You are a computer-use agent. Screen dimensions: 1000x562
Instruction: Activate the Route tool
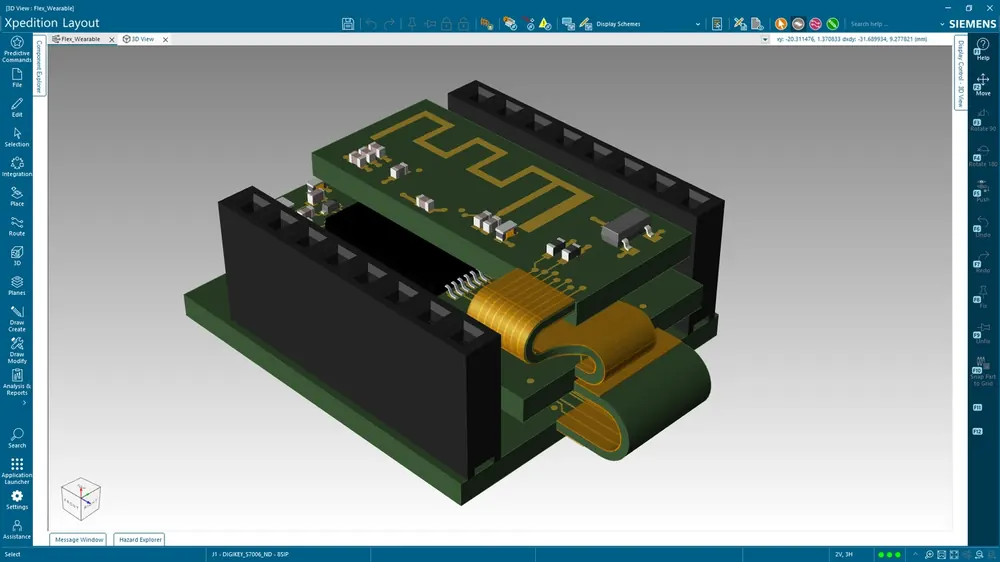pyautogui.click(x=17, y=226)
